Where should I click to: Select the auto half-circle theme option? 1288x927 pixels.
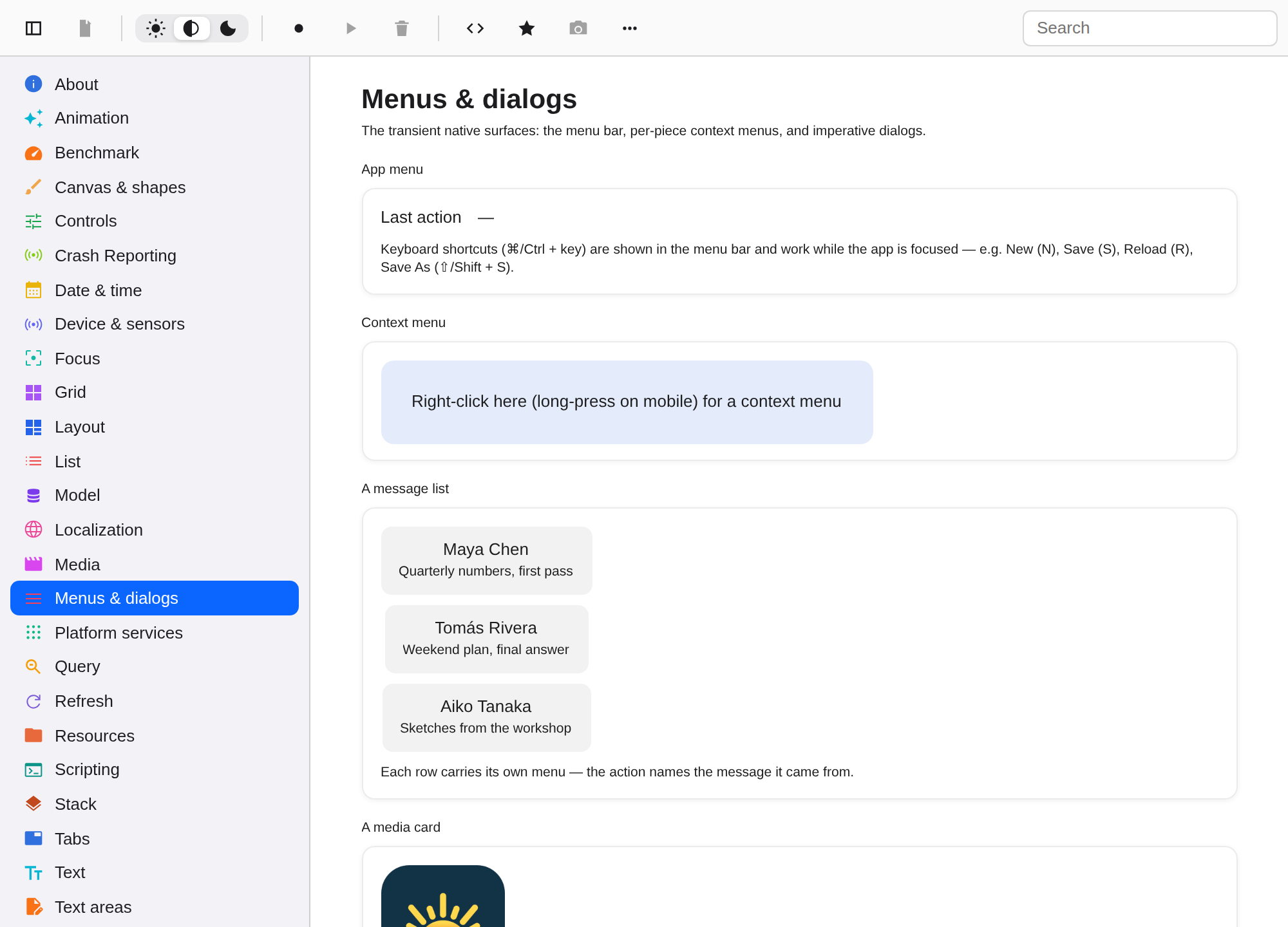(x=191, y=28)
